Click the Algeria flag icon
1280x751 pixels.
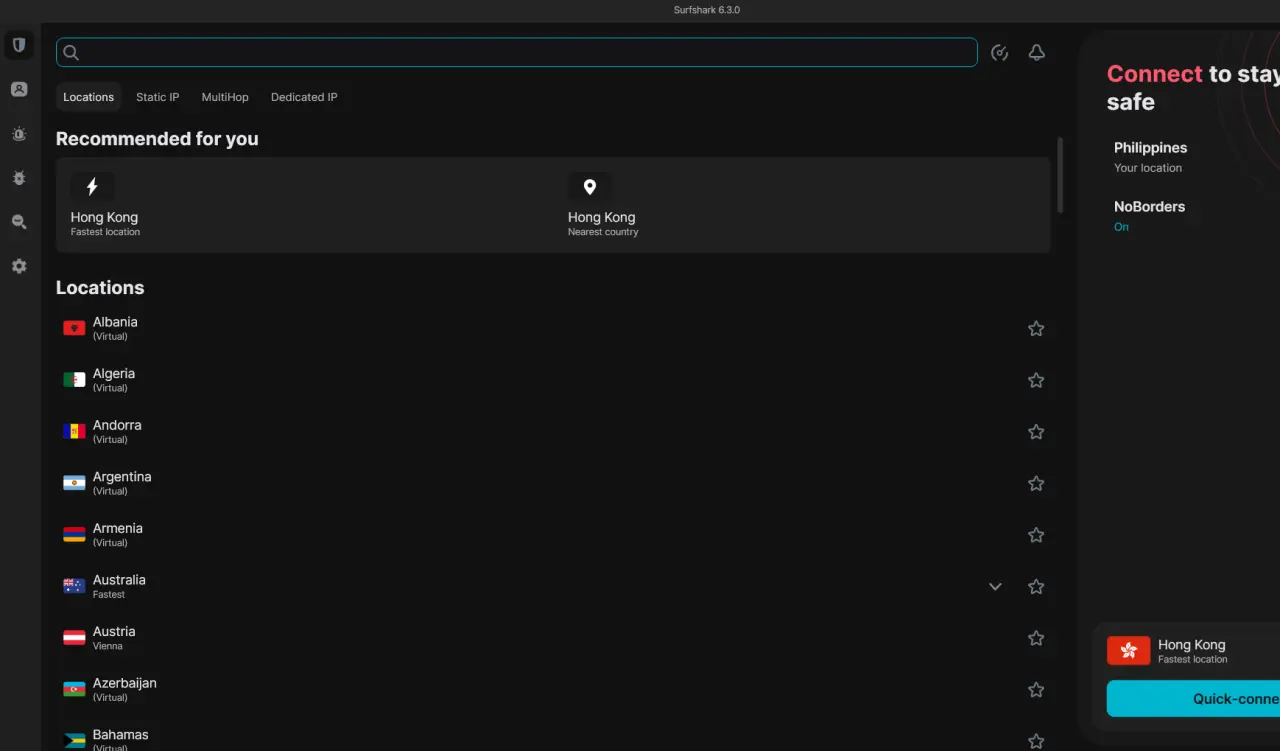pyautogui.click(x=74, y=380)
